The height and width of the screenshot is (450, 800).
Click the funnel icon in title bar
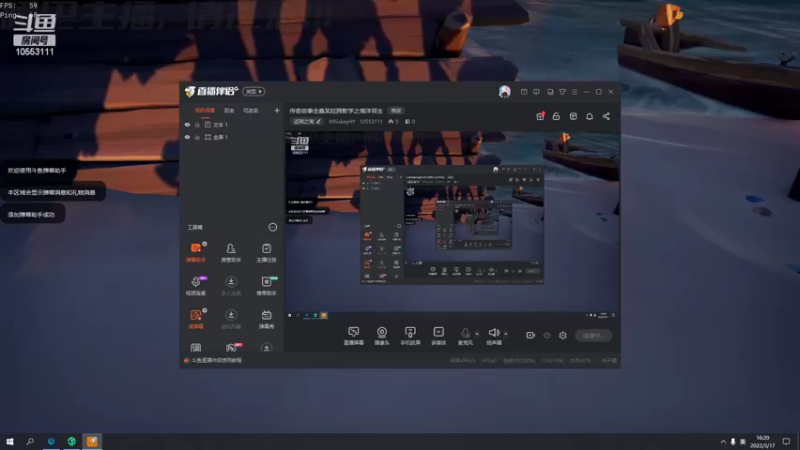[562, 92]
